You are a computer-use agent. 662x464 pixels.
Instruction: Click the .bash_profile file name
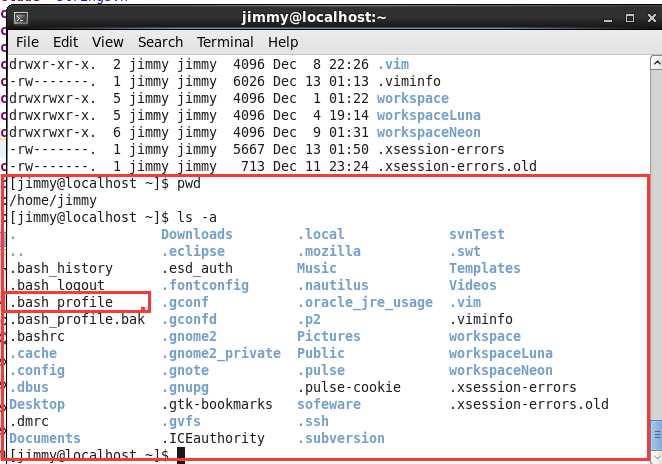[61, 302]
